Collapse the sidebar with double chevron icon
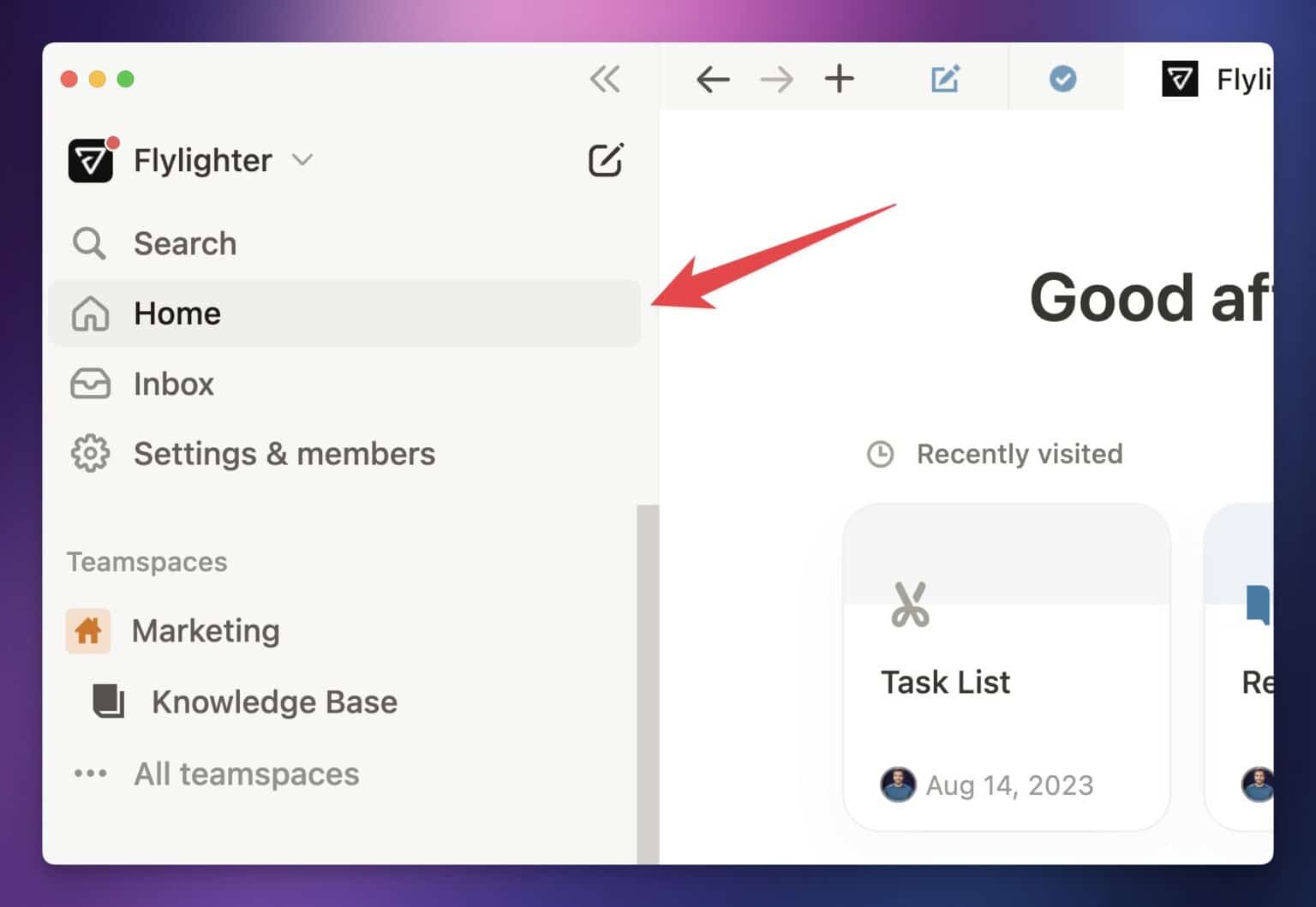Viewport: 1316px width, 907px height. click(605, 80)
